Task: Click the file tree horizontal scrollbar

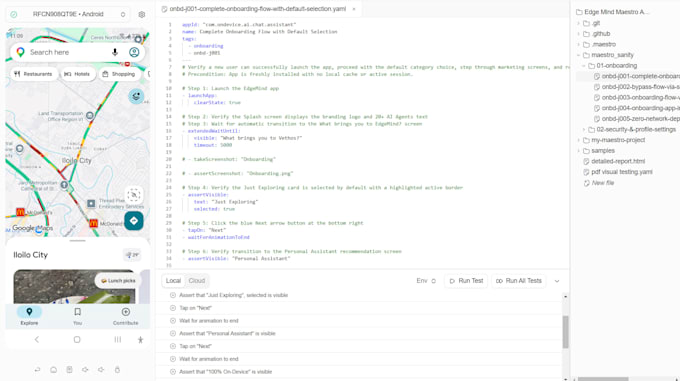Action: (x=603, y=379)
